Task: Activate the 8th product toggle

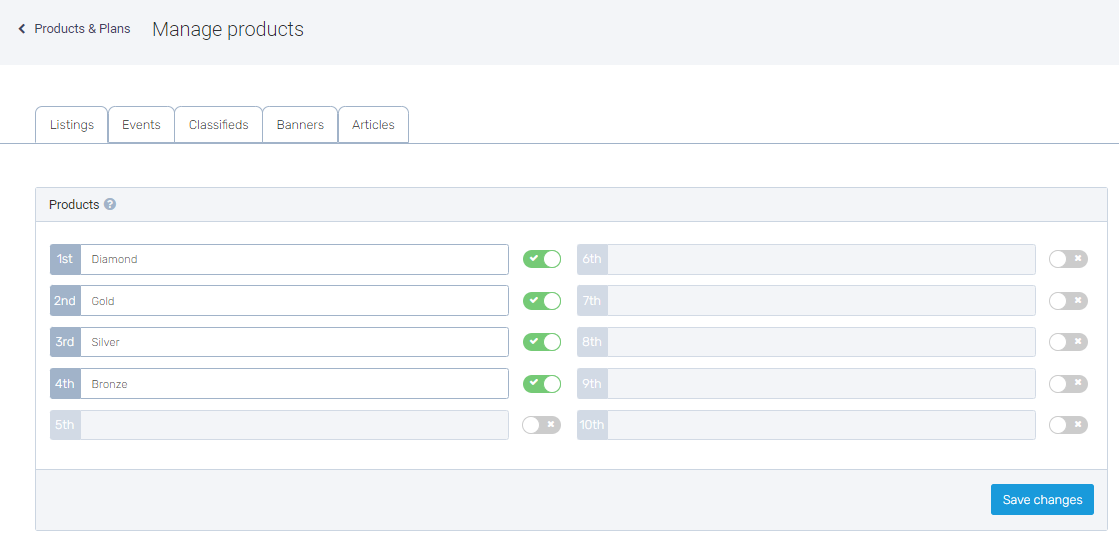Action: click(x=1068, y=342)
